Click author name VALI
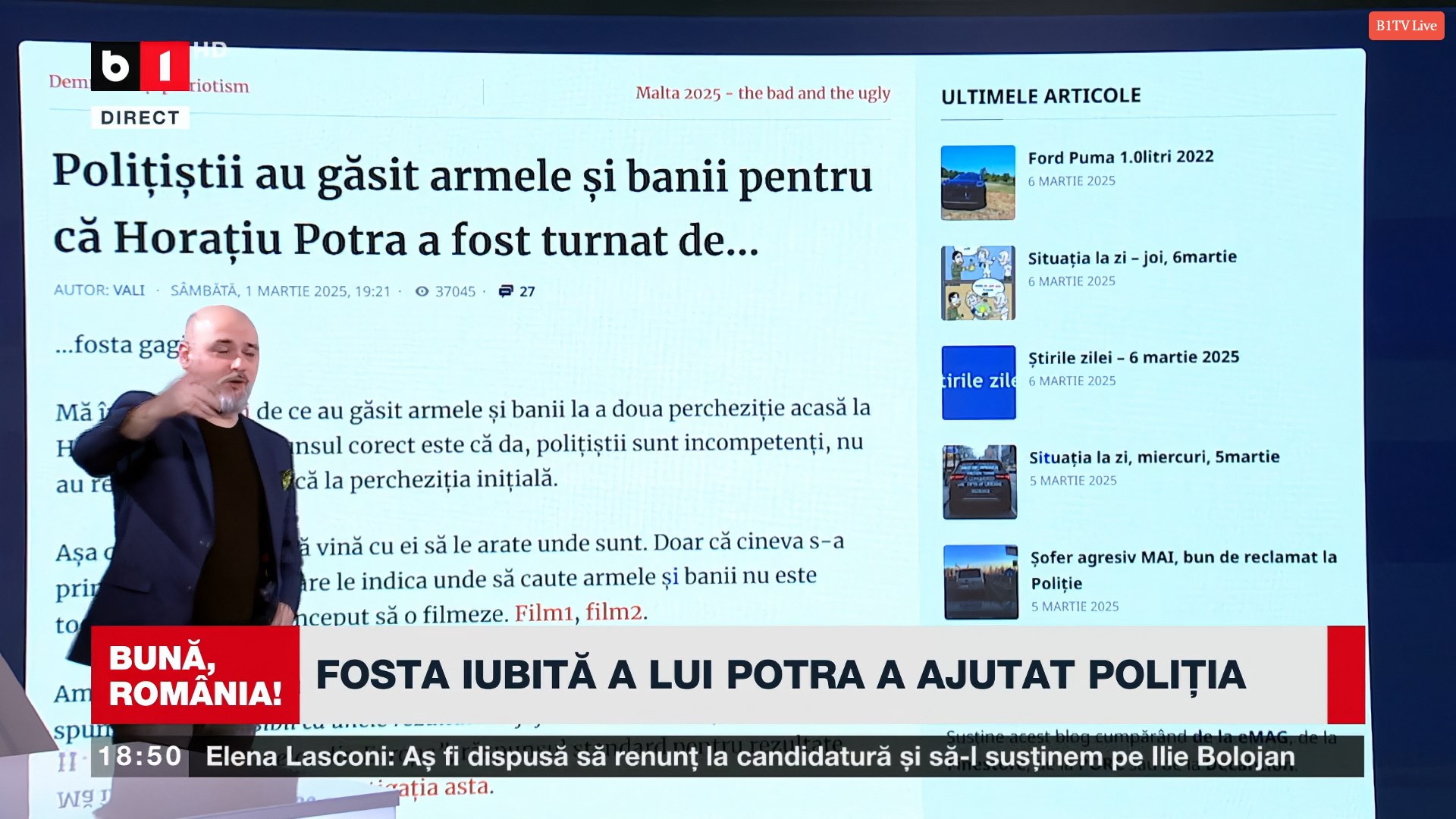Image resolution: width=1456 pixels, height=819 pixels. (x=129, y=290)
